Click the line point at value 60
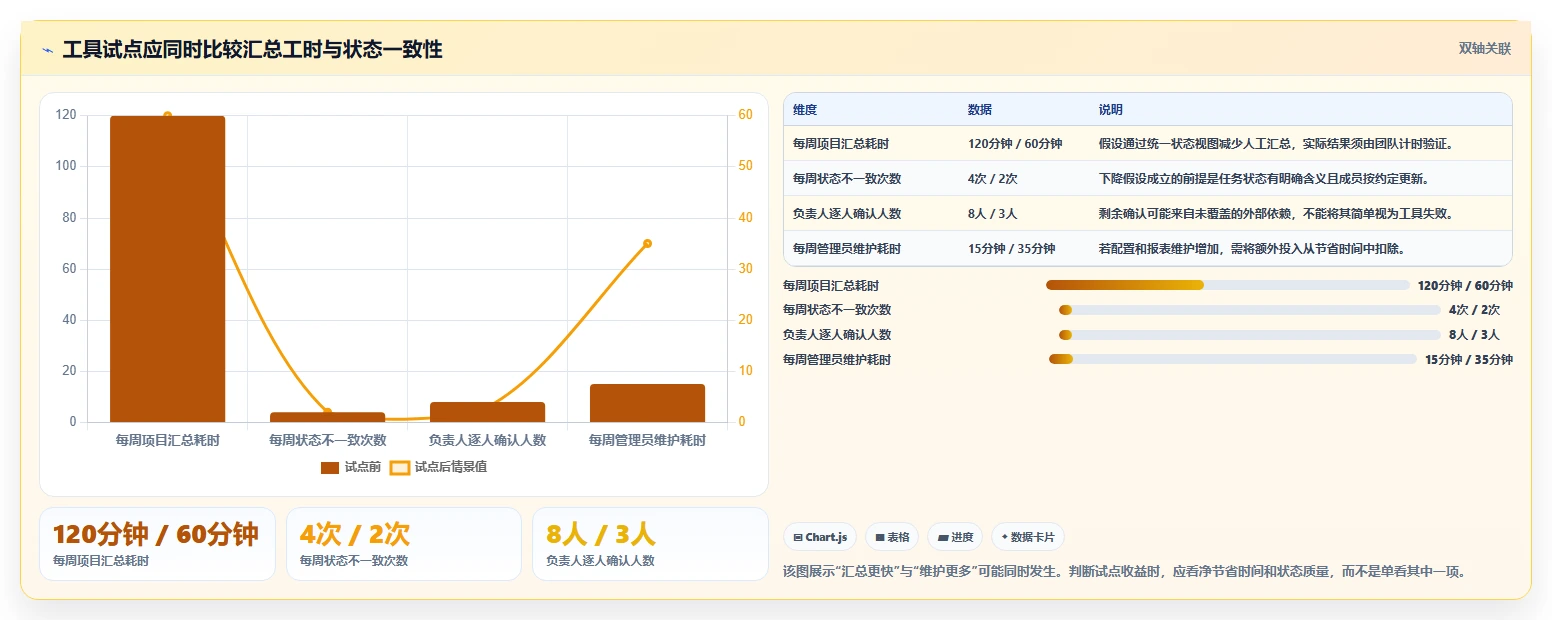1552x620 pixels. [x=167, y=116]
